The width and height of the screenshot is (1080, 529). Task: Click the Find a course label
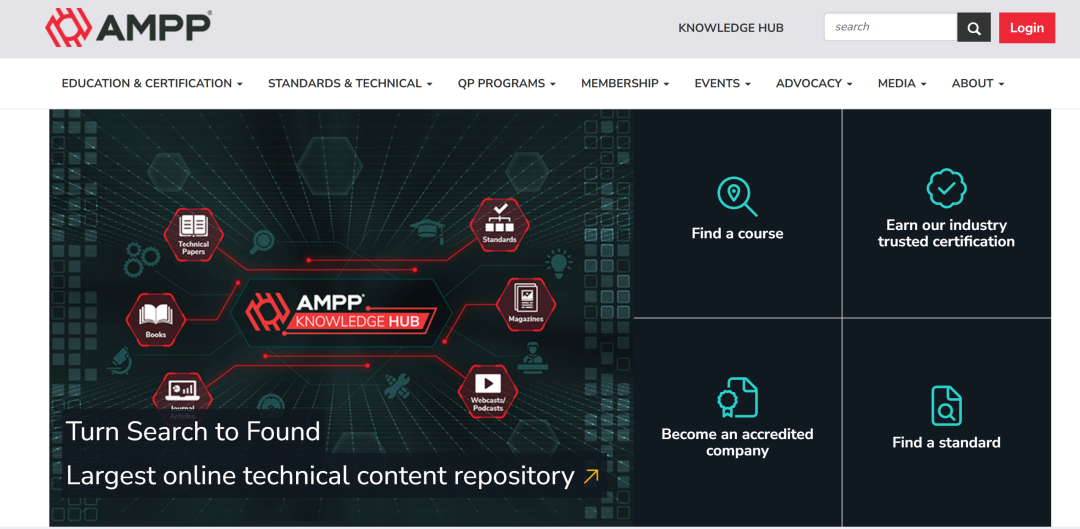pos(737,234)
